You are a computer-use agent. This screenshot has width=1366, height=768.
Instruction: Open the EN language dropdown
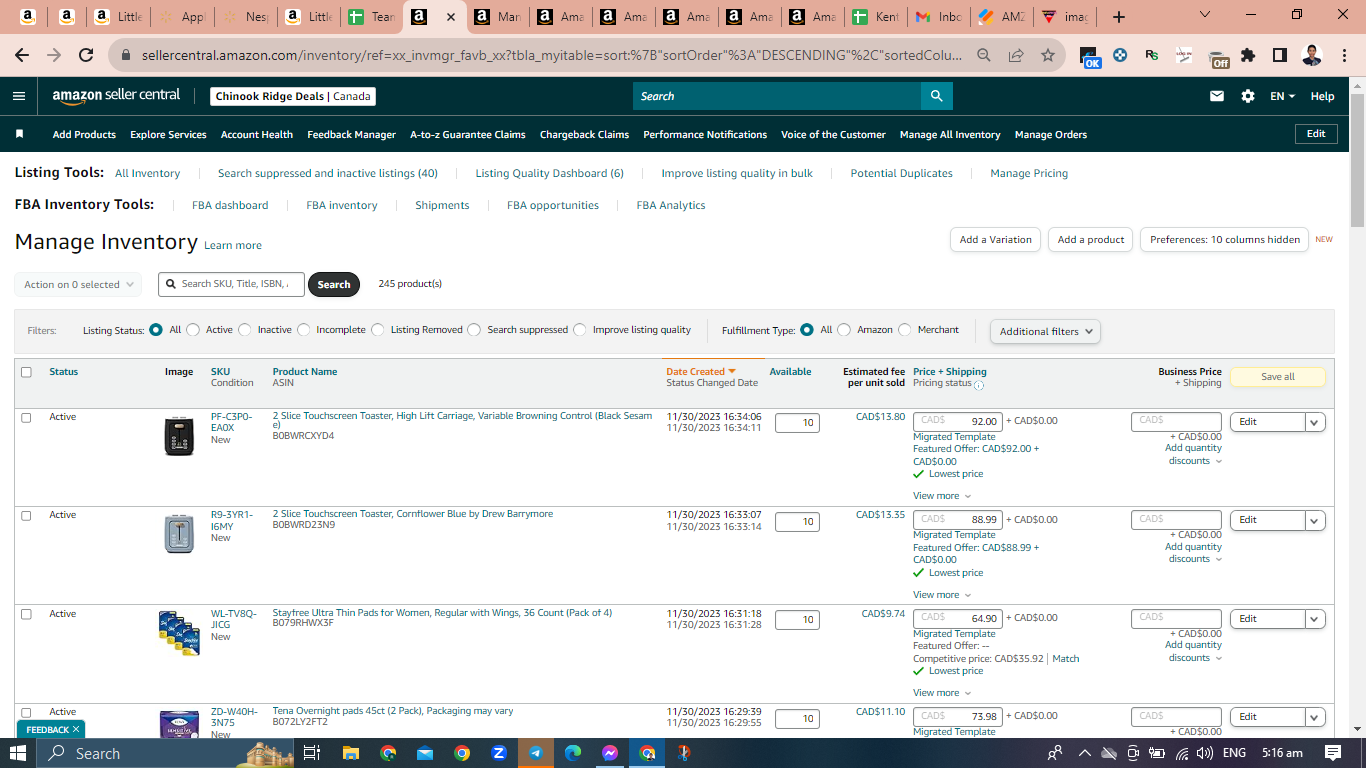pyautogui.click(x=1282, y=96)
